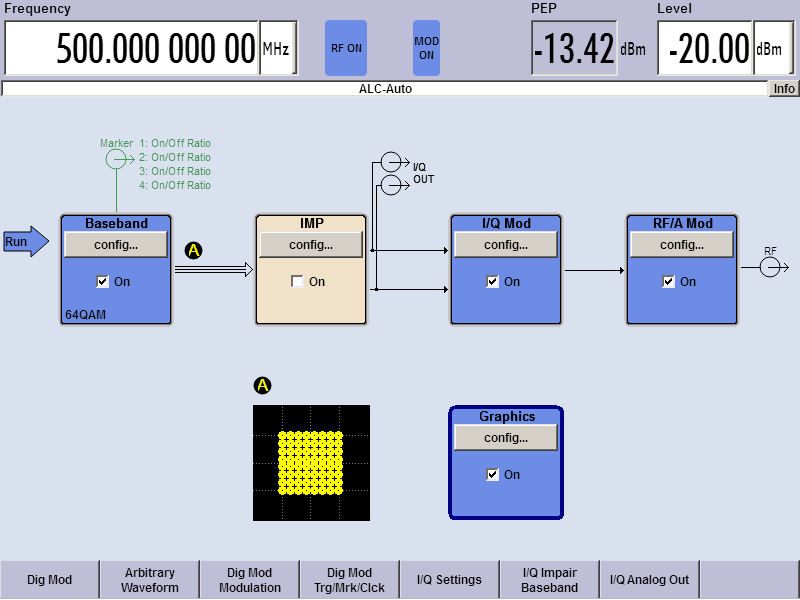This screenshot has width=800, height=600.
Task: Click the lower I/Q OUT connector symbol
Action: coord(395,185)
